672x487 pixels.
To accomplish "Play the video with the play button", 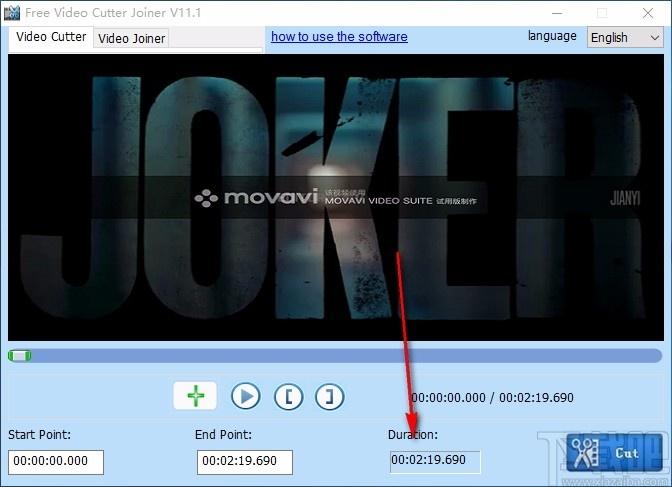I will point(246,396).
